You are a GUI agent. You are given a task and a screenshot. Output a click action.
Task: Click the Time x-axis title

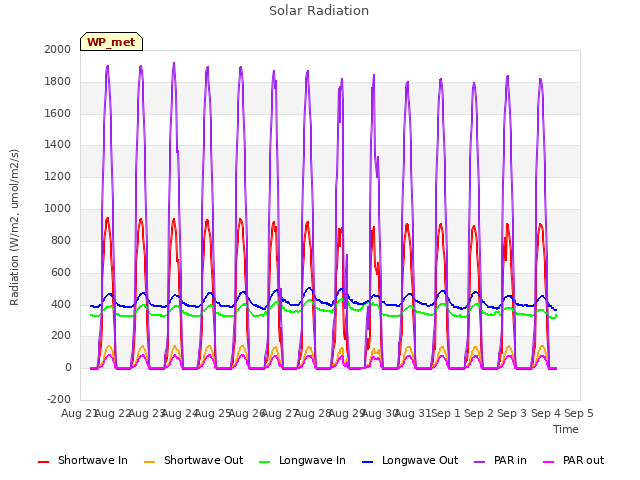click(566, 429)
